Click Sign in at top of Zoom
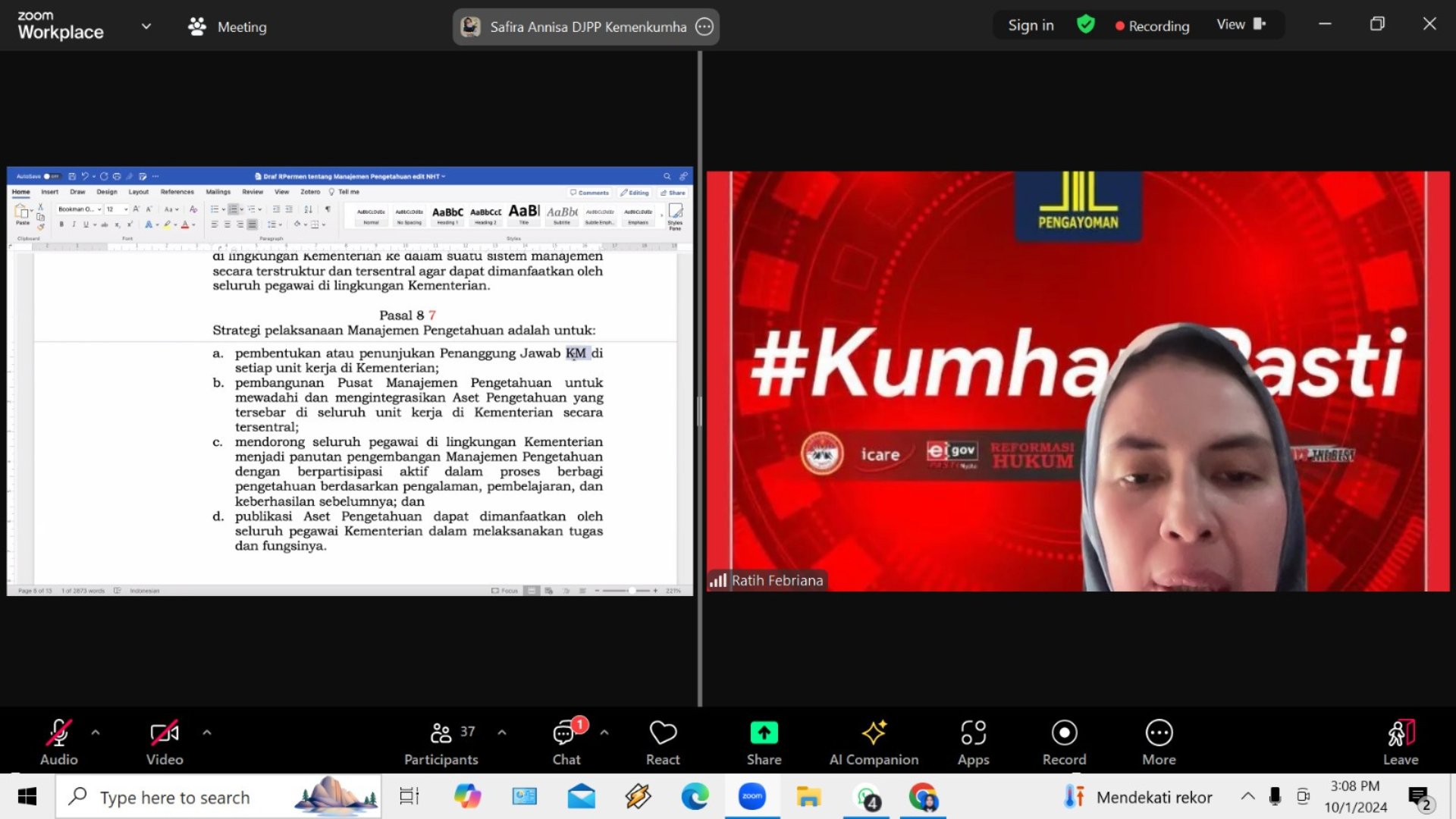1456x819 pixels. point(1031,25)
